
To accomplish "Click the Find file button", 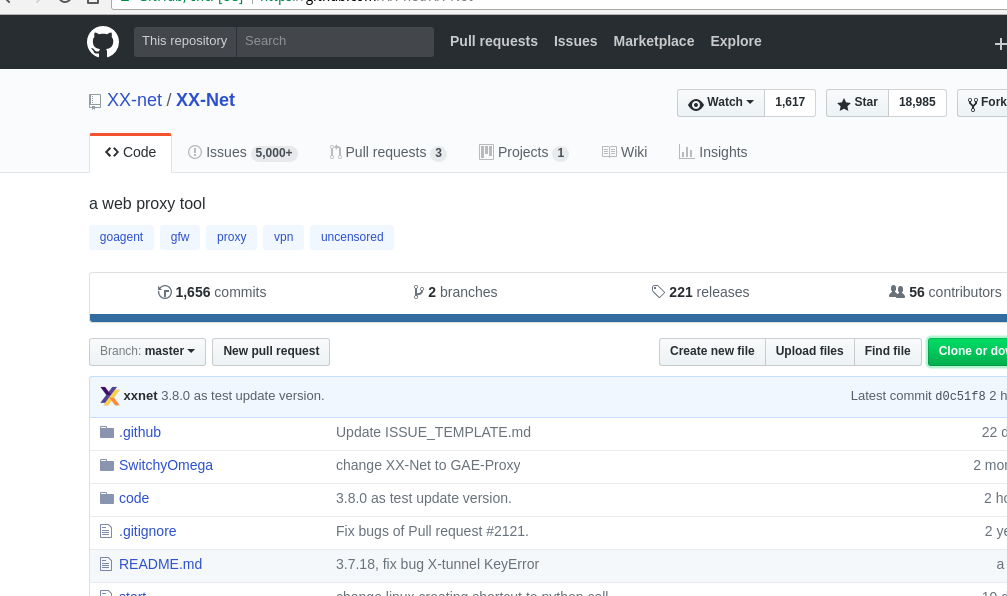I will (888, 351).
